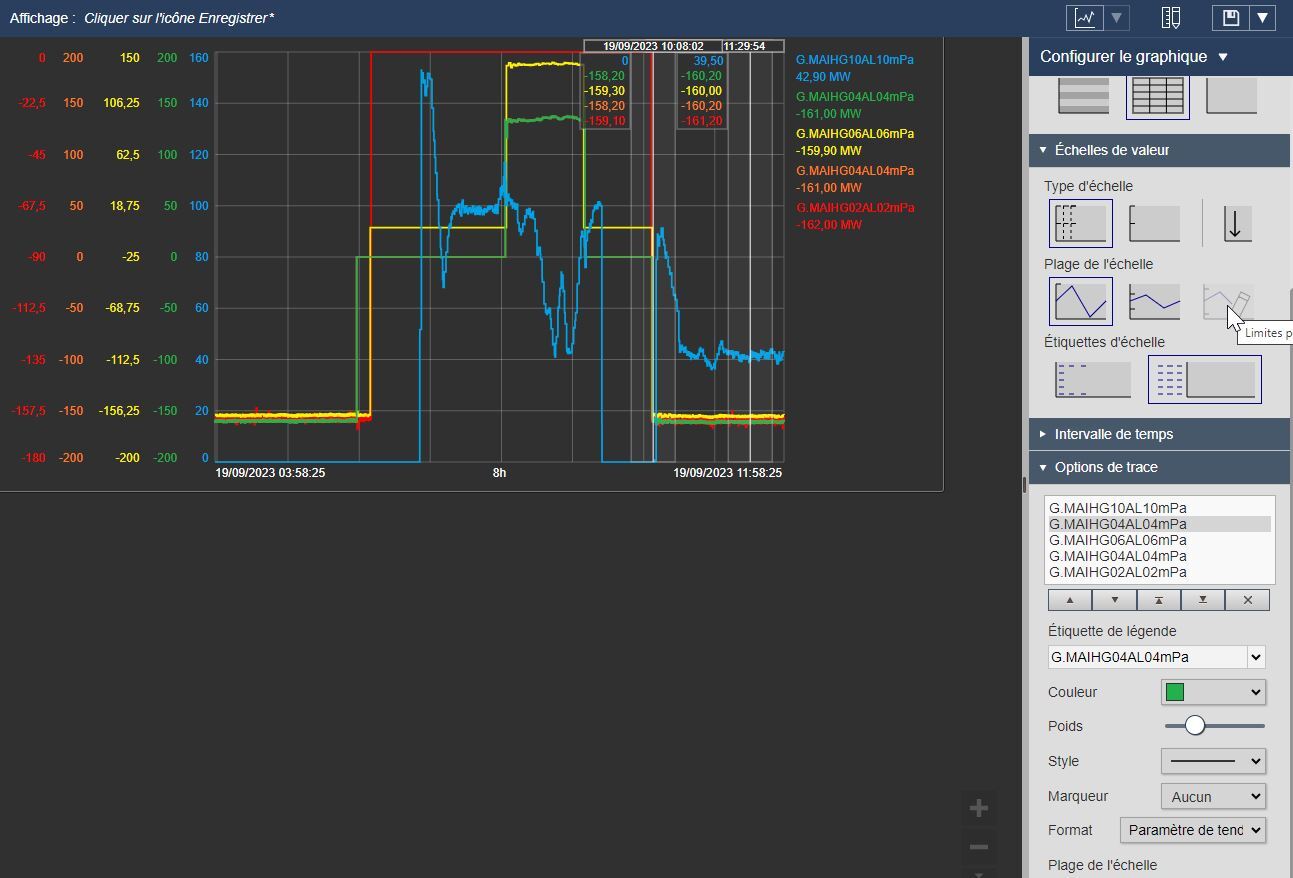Click the Poids weight slider handle
This screenshot has height=878, width=1293.
1195,726
